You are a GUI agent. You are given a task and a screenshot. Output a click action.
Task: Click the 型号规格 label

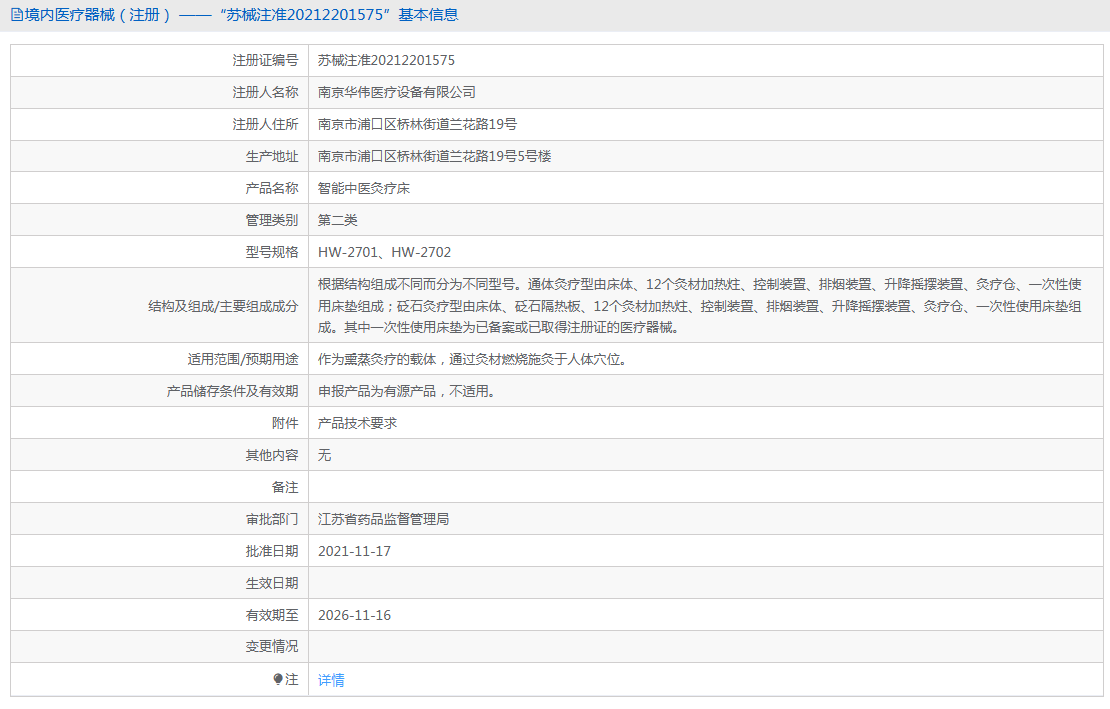272,253
